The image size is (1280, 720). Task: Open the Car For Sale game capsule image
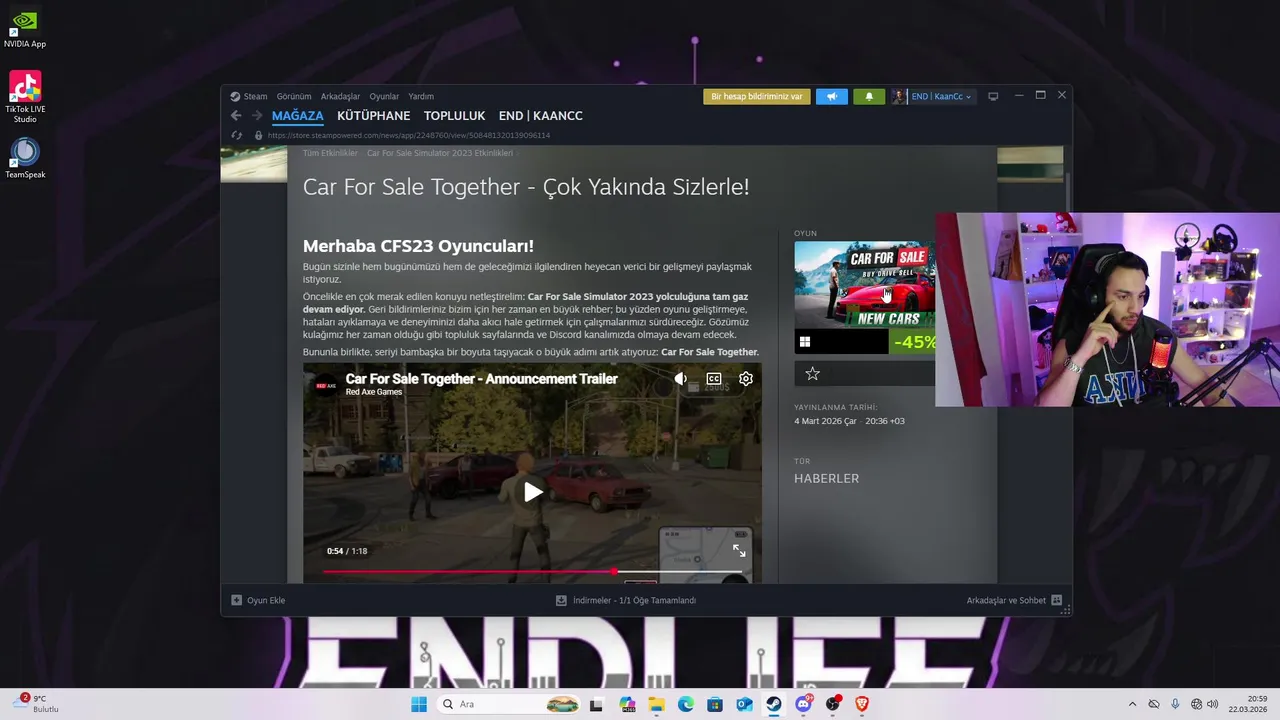point(865,286)
